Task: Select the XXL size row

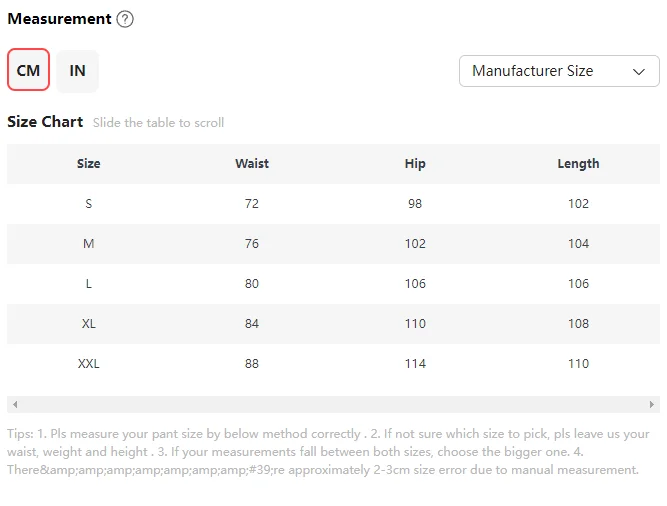Action: point(334,364)
